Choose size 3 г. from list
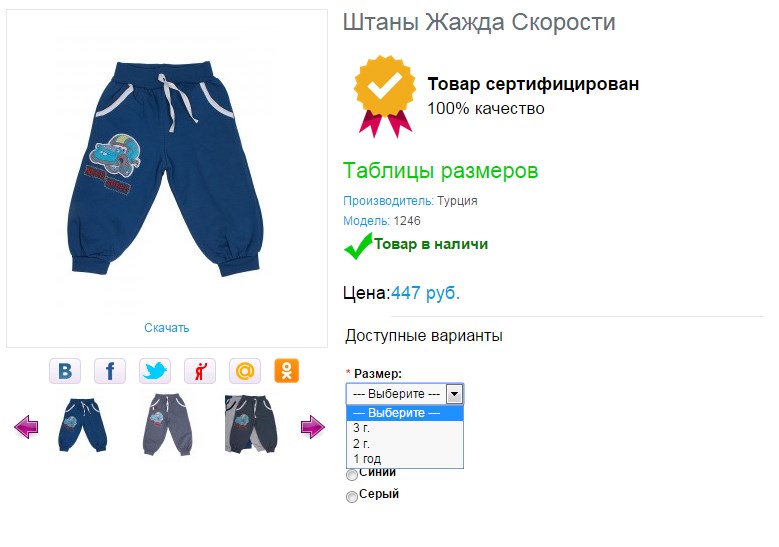779x547 pixels. click(405, 428)
